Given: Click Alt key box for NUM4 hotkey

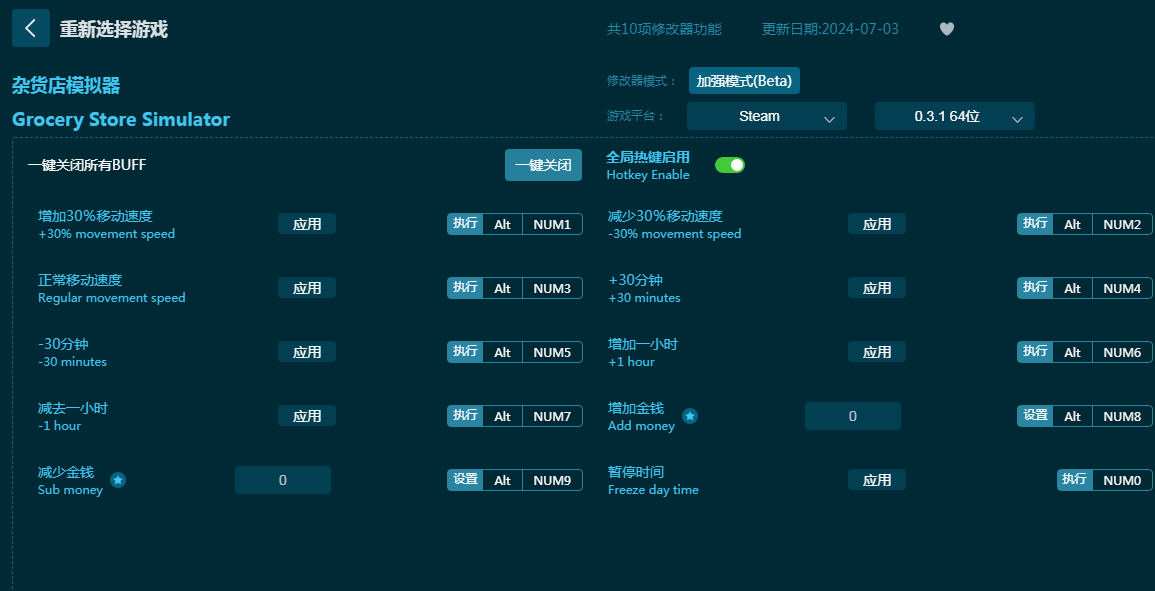Looking at the screenshot, I should point(1072,288).
